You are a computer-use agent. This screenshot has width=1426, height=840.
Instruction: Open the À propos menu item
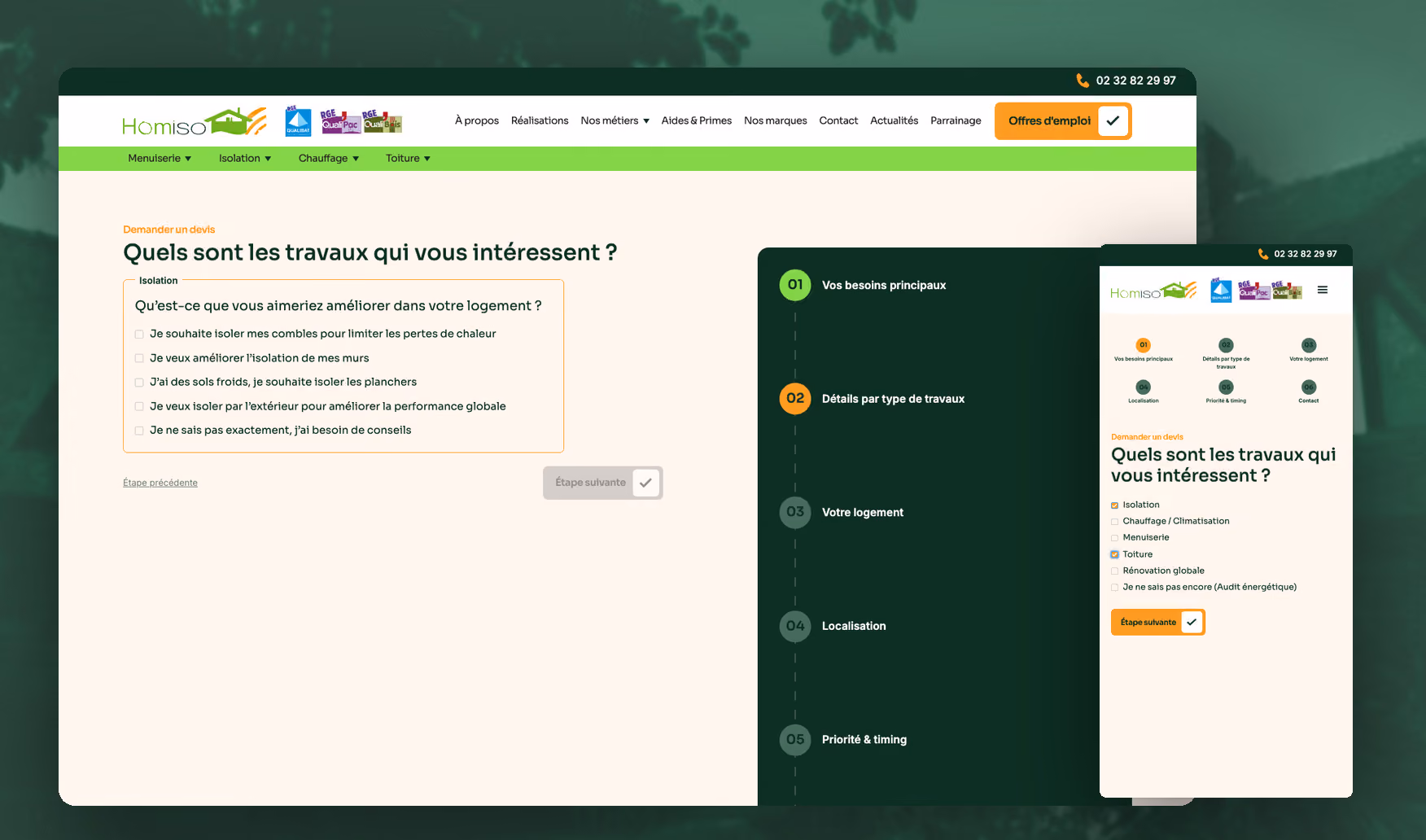click(477, 120)
